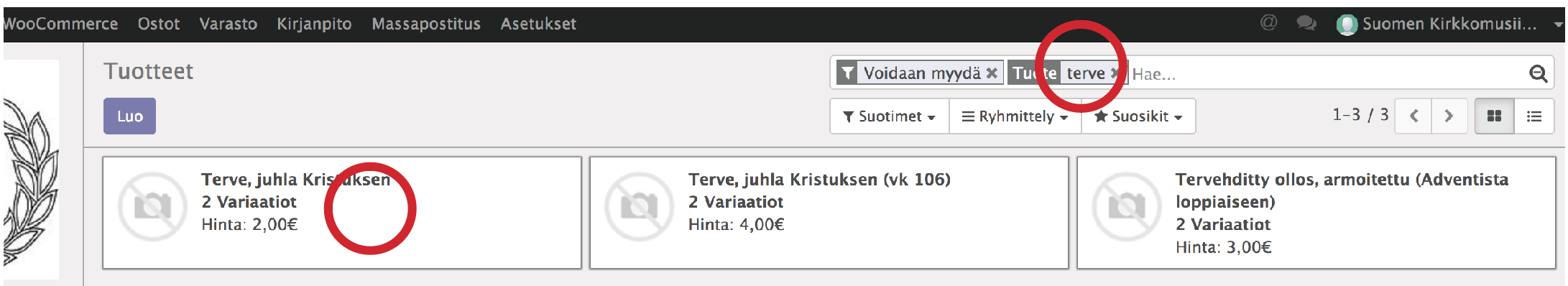The width and height of the screenshot is (1568, 286).
Task: Expand the Ryhmittely dropdown
Action: 1015,116
